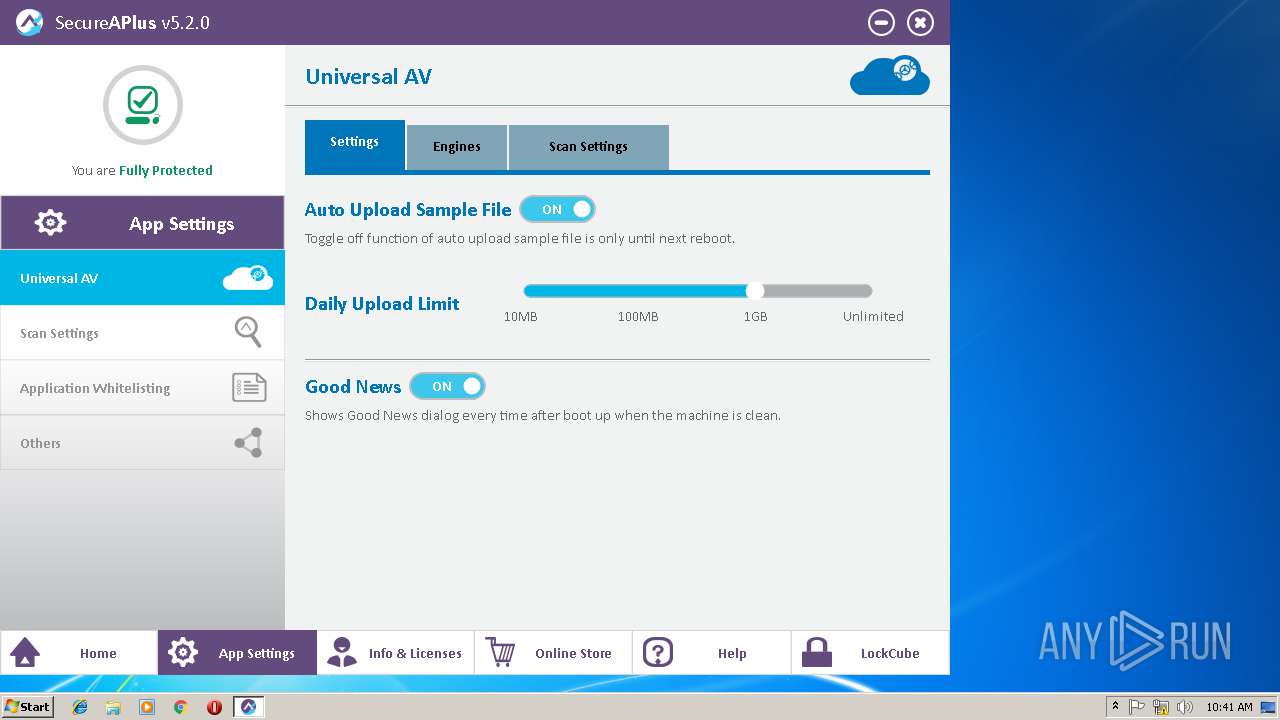Click the Action Center flag tray icon
Viewport: 1280px width, 720px height.
(1137, 707)
